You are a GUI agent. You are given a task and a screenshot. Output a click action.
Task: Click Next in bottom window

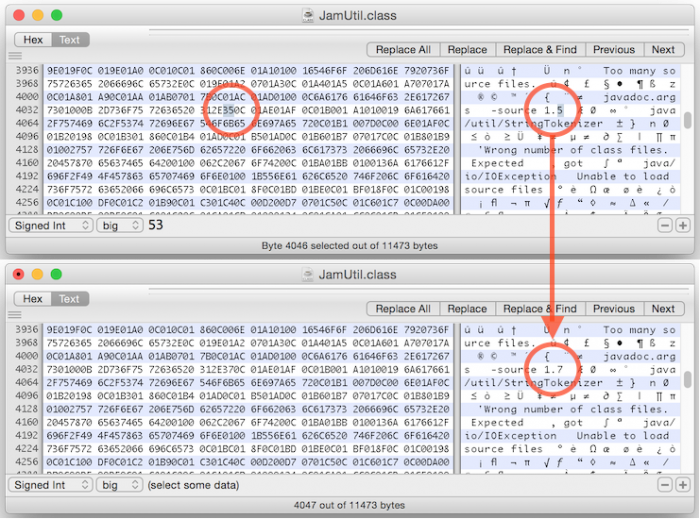pyautogui.click(x=663, y=309)
